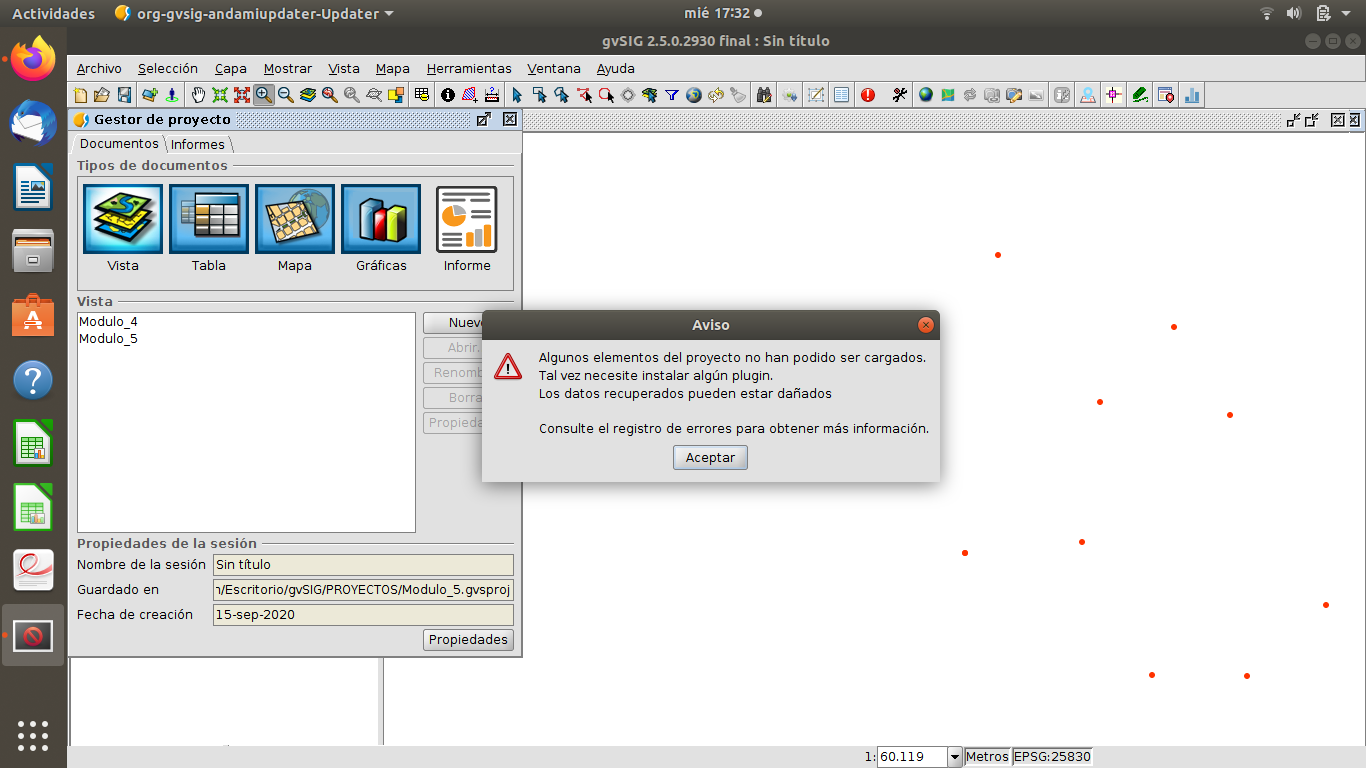Open the Archivo menu
Image resolution: width=1366 pixels, height=768 pixels.
coord(99,69)
